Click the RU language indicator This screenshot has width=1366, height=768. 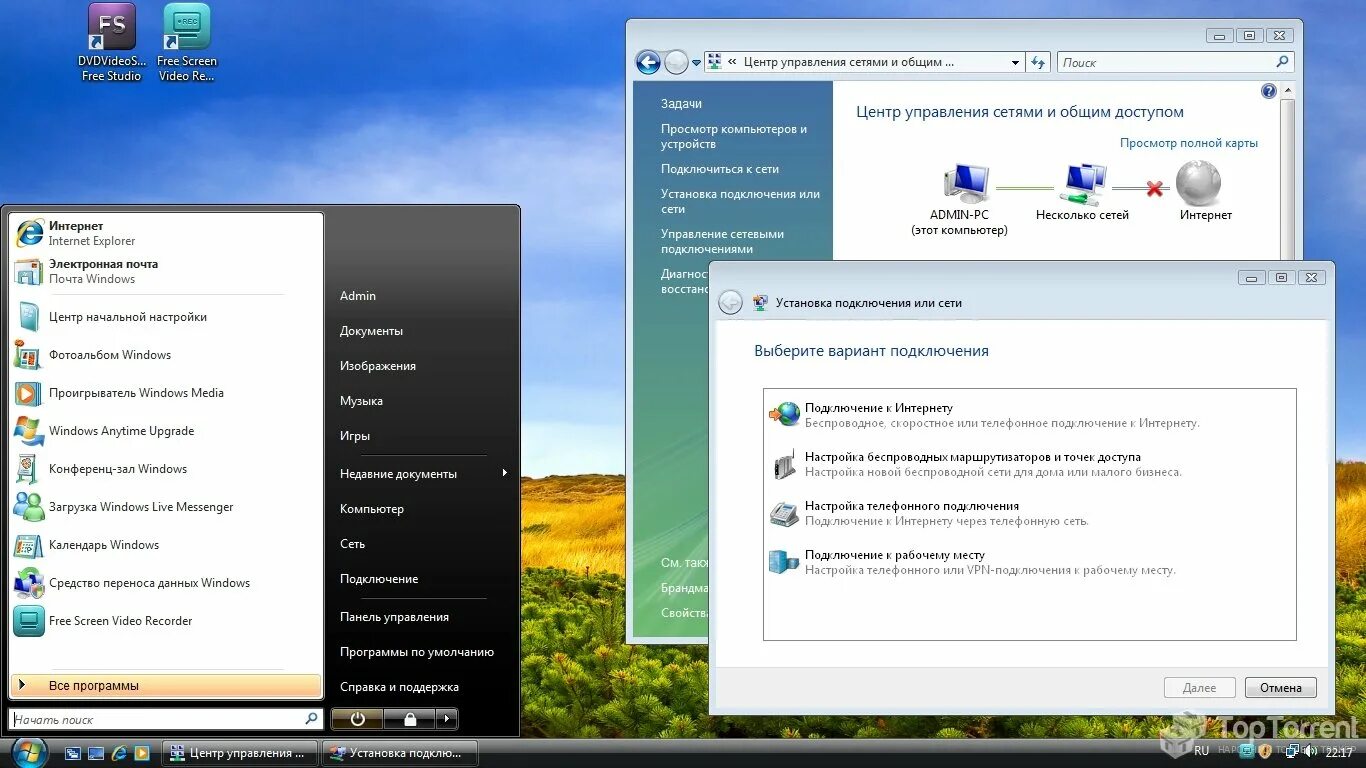1201,751
